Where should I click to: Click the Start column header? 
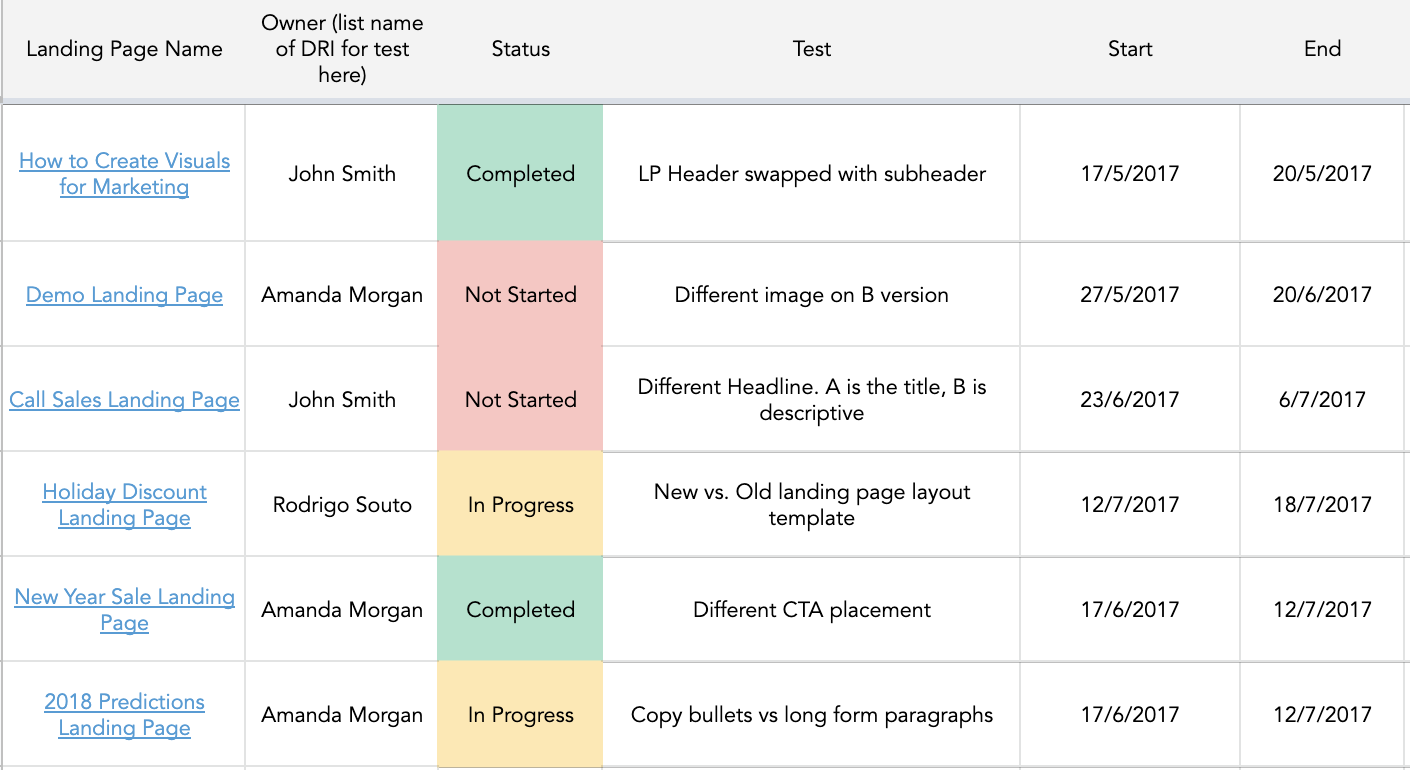coord(1130,49)
